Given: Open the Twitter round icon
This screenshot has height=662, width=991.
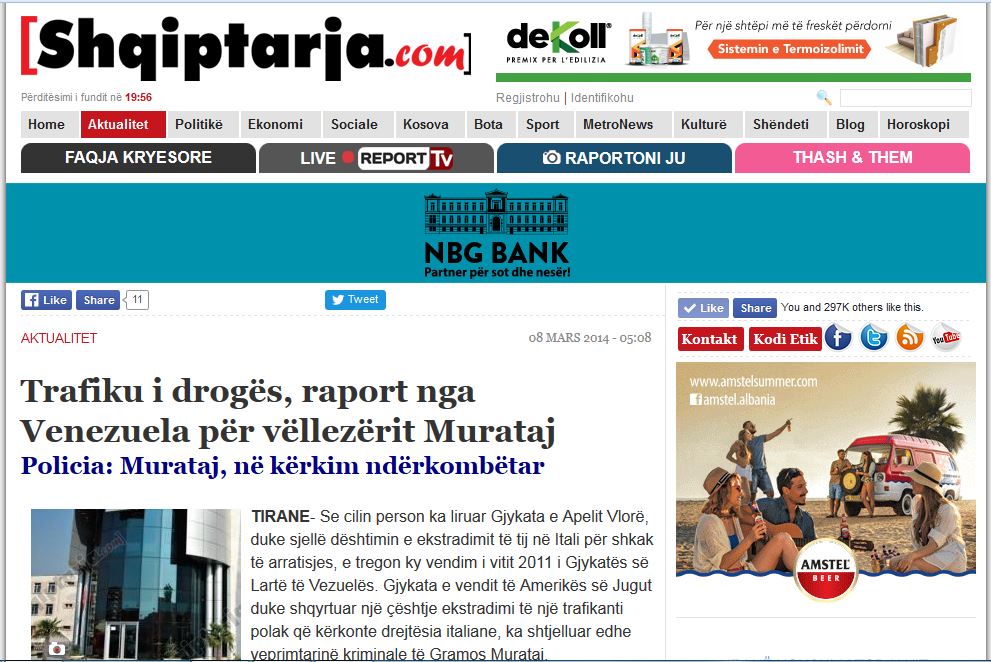Looking at the screenshot, I should pyautogui.click(x=874, y=338).
